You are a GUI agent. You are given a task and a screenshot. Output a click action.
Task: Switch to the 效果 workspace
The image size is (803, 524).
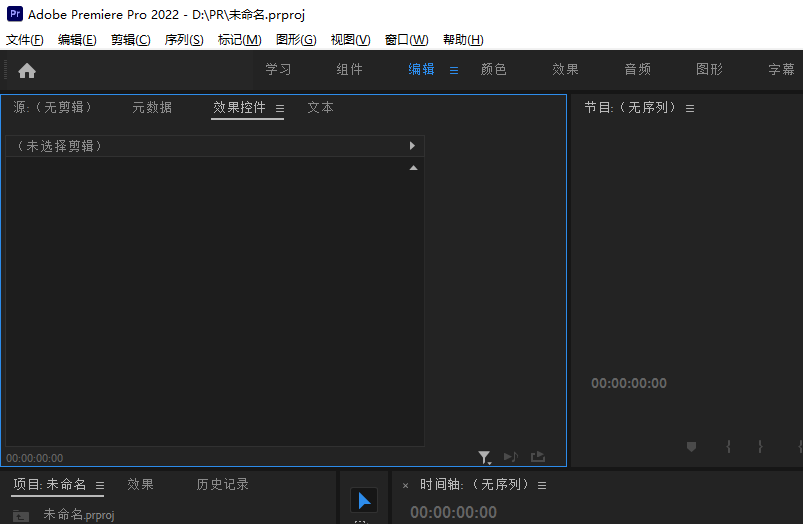(565, 70)
